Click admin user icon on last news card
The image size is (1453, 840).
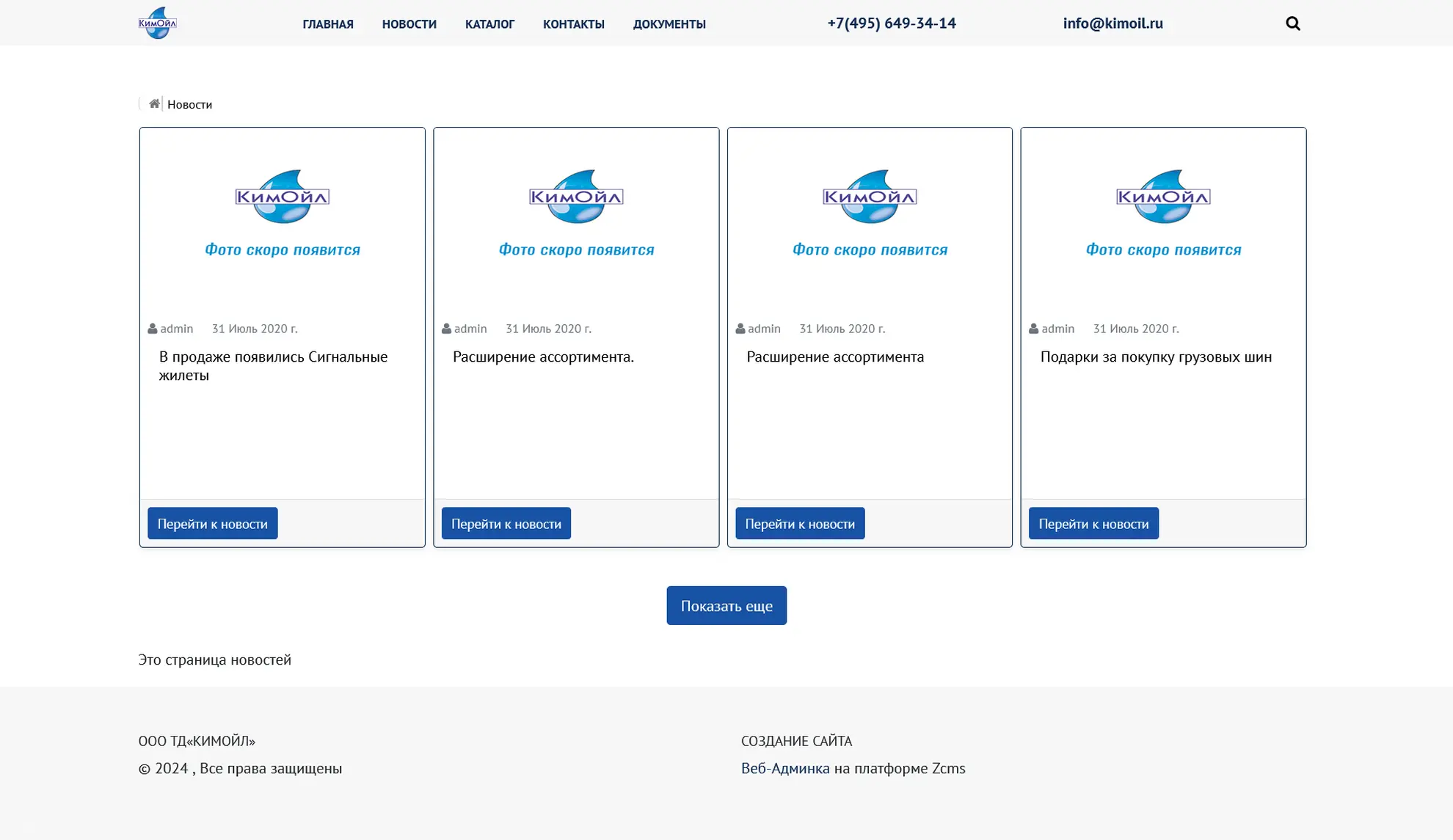pyautogui.click(x=1033, y=329)
